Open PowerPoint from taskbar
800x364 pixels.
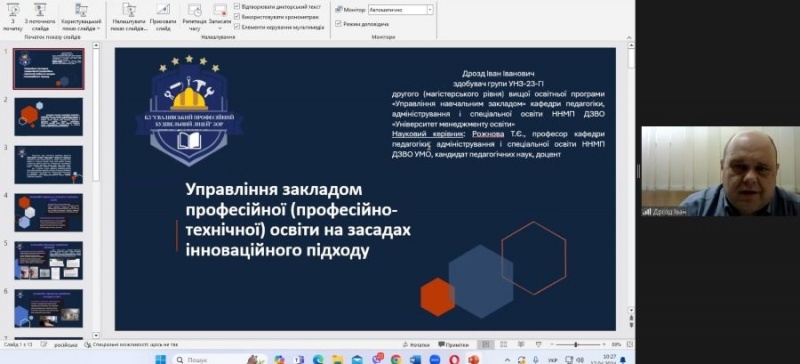[474, 359]
